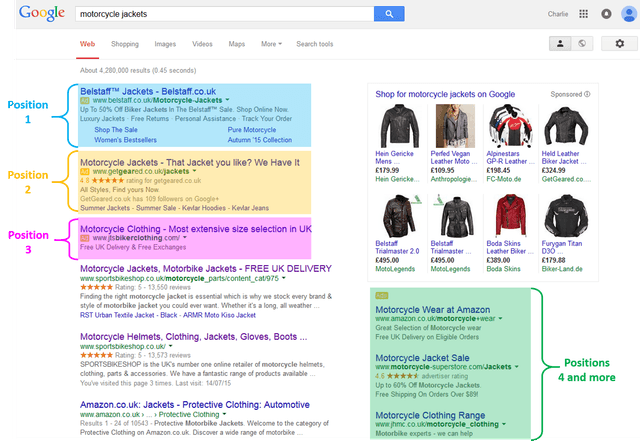Expand arrow beside jhmc.co.uk/motorcycle_clothing URL
640x441 pixels.
(x=504, y=424)
